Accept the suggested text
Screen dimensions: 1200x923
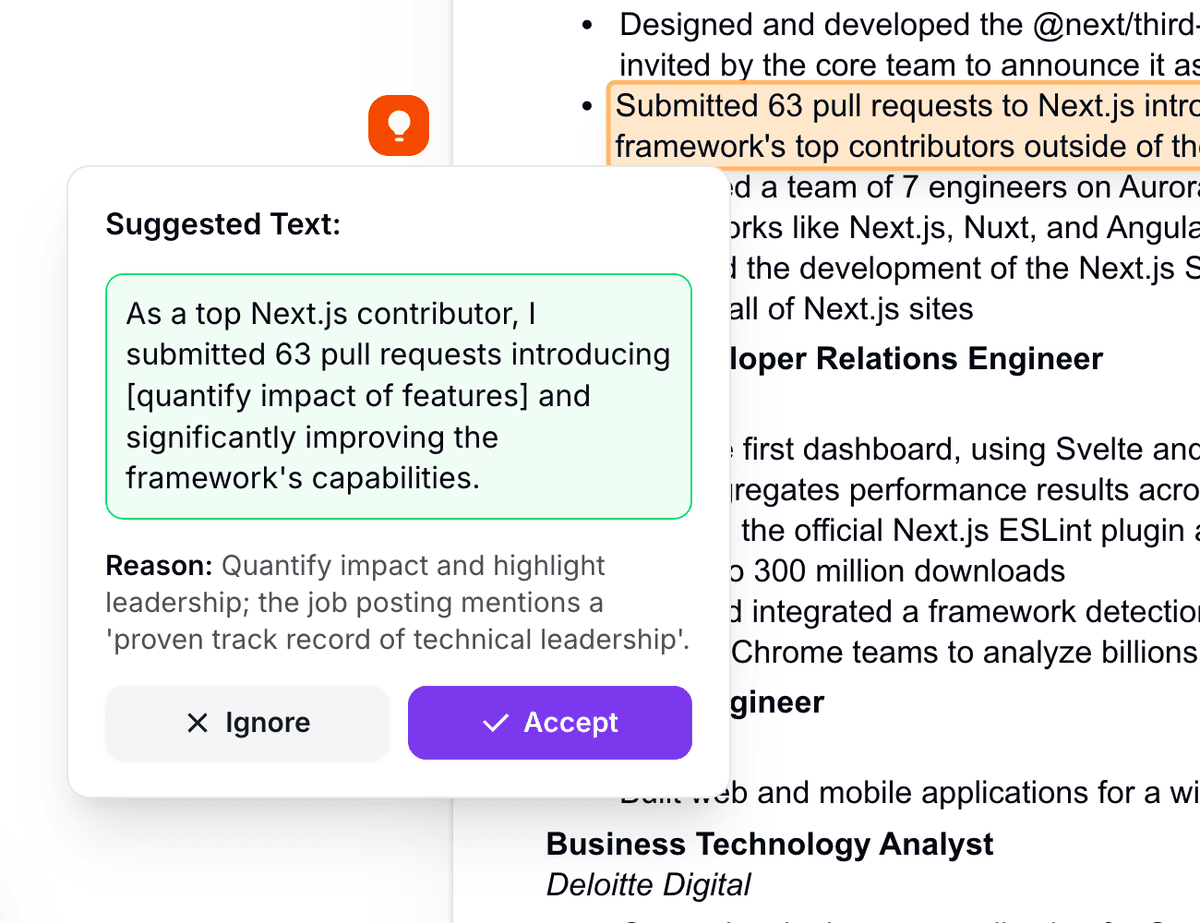point(549,722)
